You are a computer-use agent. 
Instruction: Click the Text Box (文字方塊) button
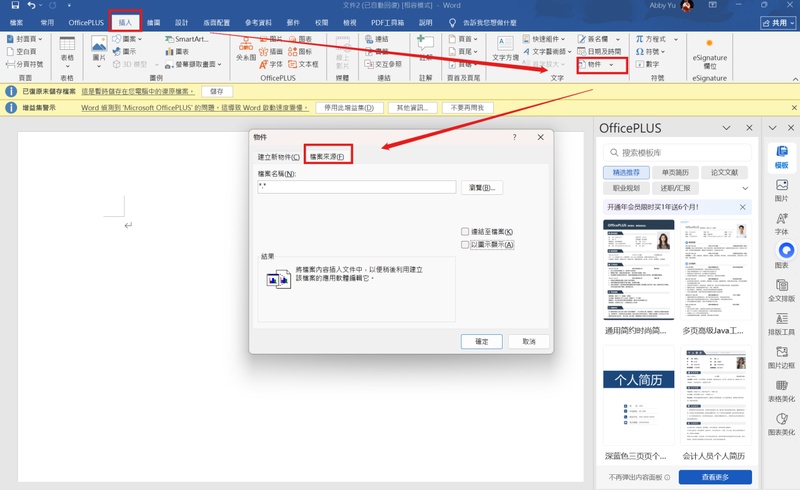coord(505,50)
